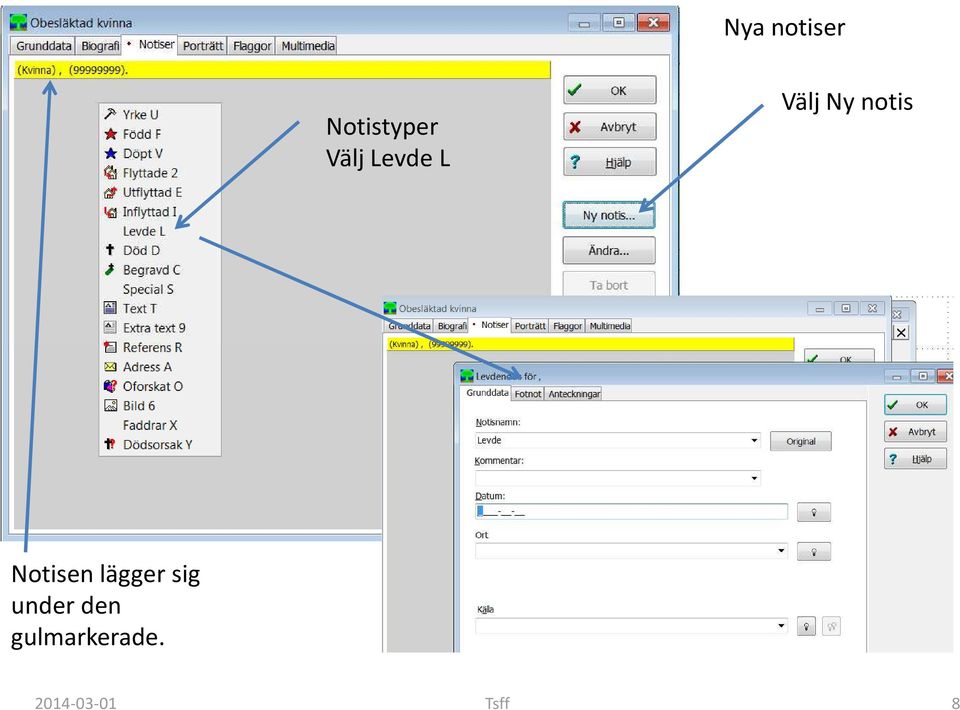
Task: Select the yellow (Kvinna), (99999999) row
Action: (283, 70)
